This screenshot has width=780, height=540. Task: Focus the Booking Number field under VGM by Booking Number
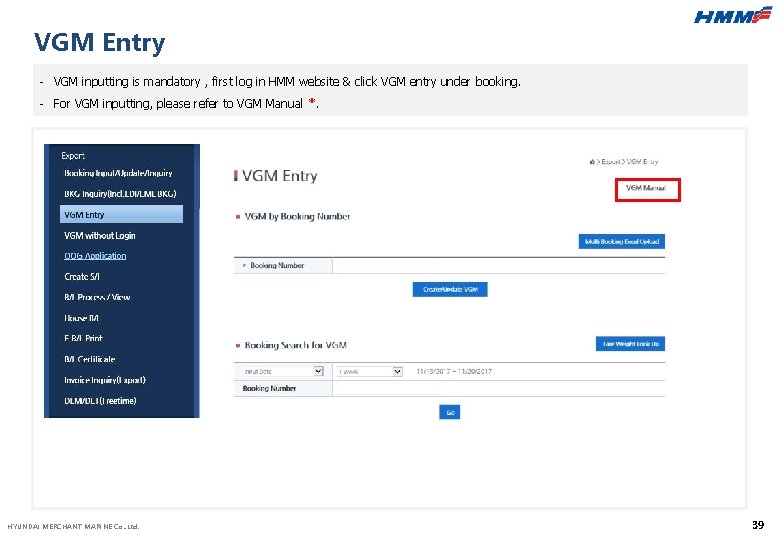click(498, 266)
